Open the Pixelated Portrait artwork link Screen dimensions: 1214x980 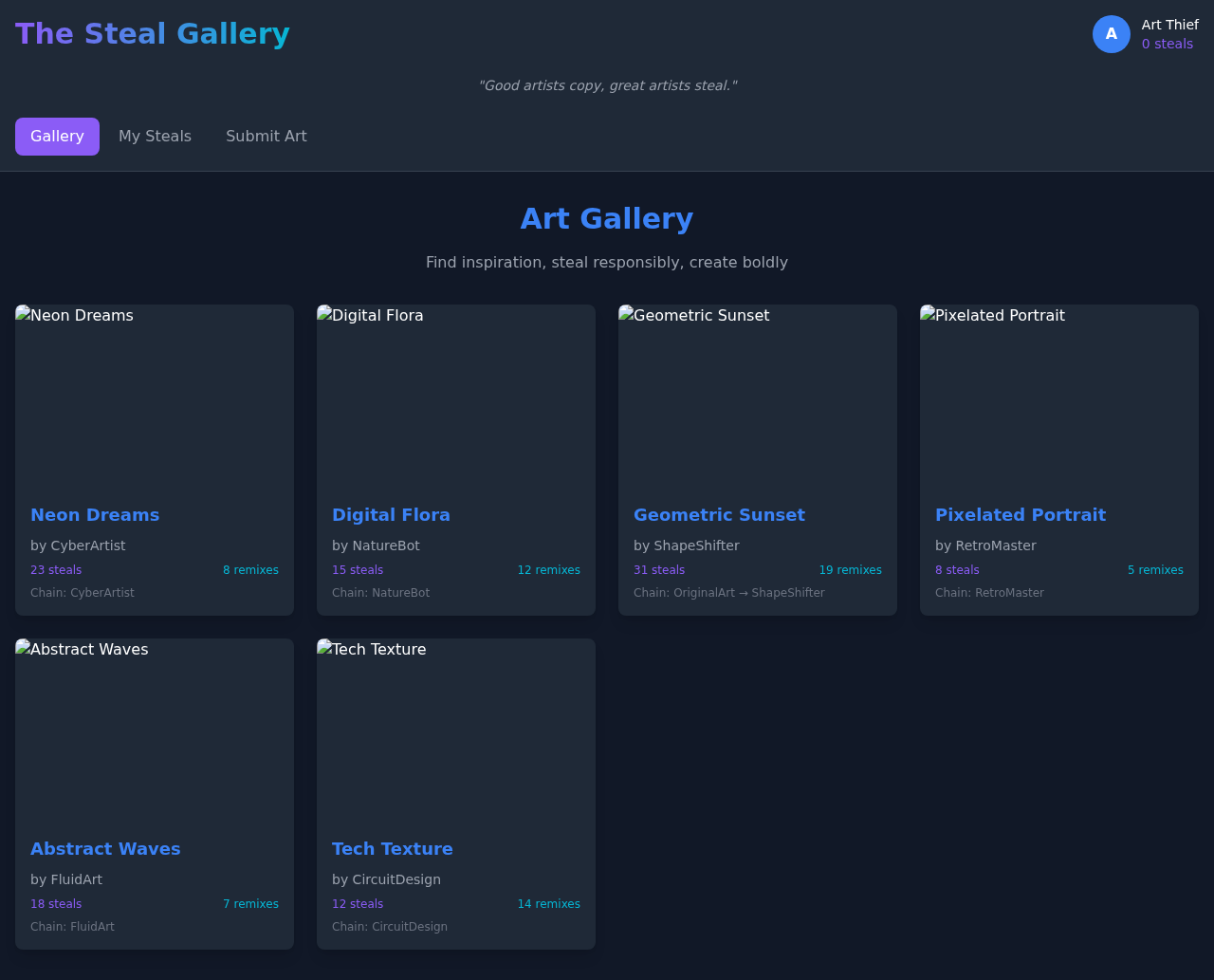point(1021,515)
